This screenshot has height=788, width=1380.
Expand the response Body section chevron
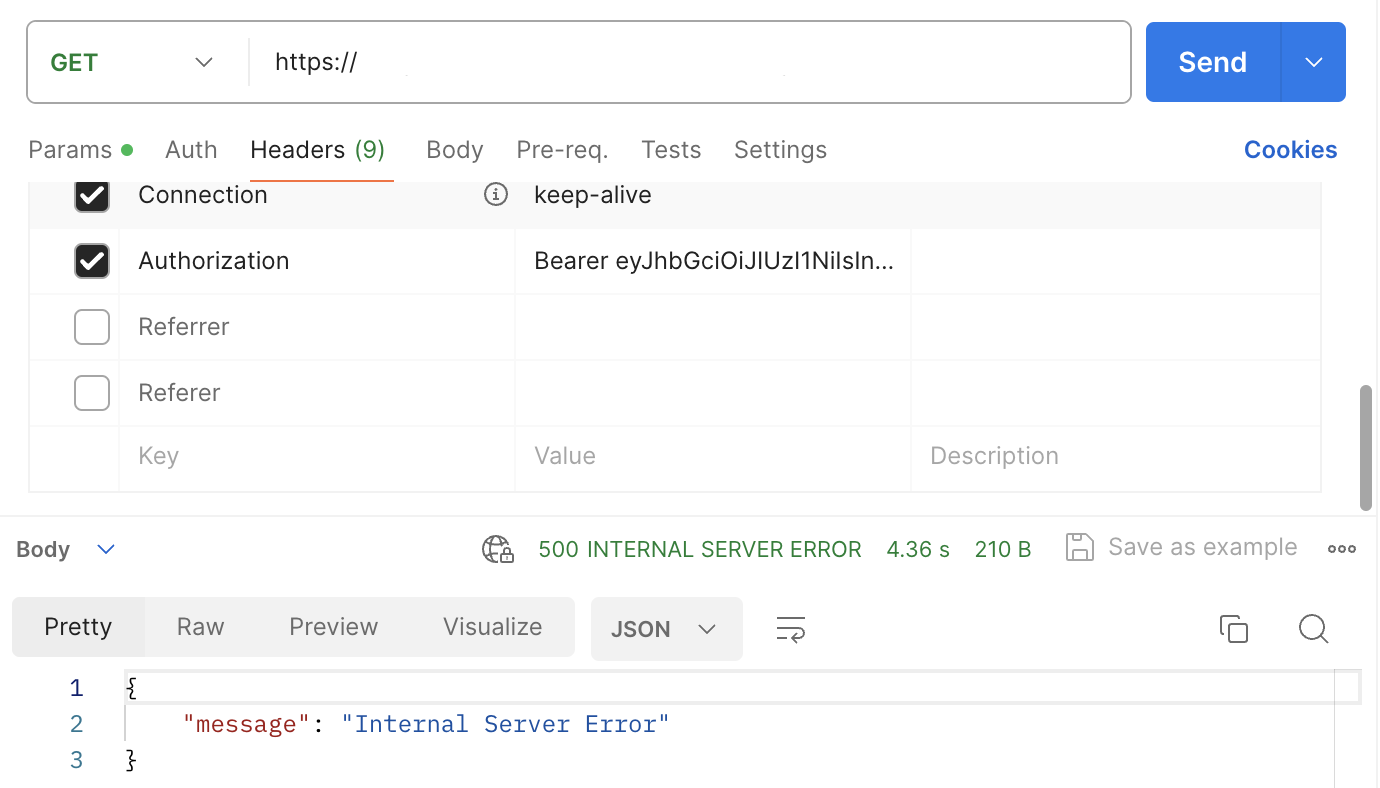tap(106, 549)
